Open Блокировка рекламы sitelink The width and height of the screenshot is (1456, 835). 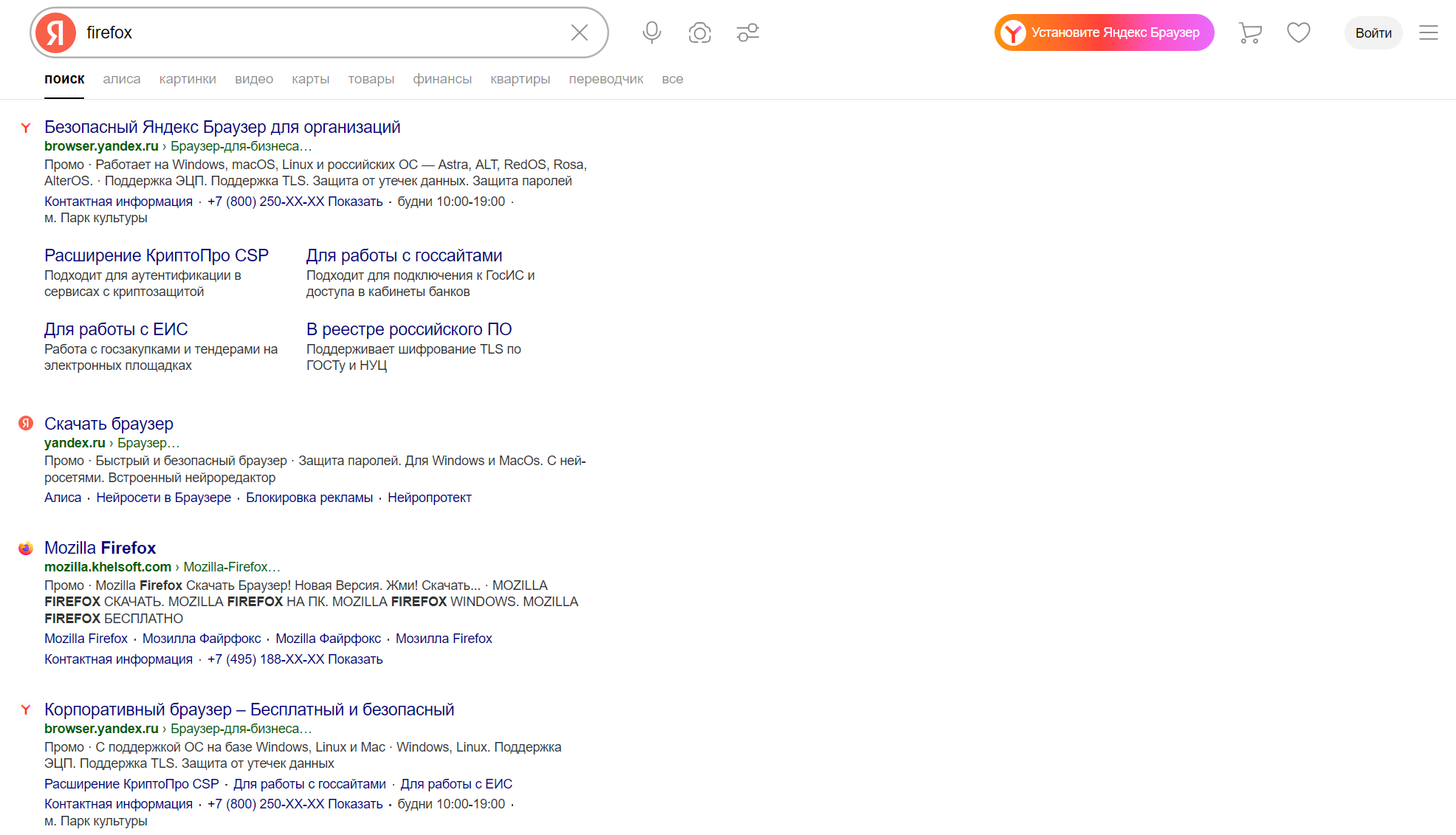(309, 498)
